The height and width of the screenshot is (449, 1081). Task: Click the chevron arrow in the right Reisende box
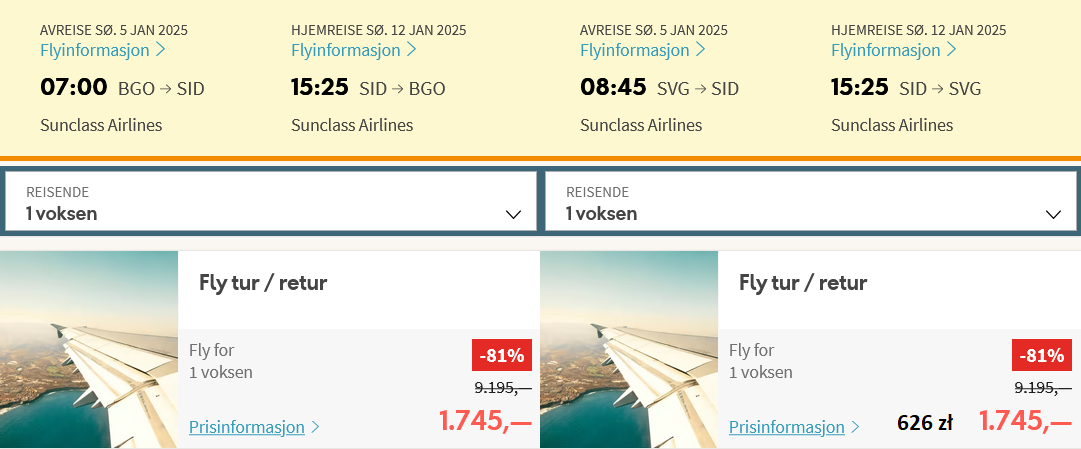(1053, 214)
